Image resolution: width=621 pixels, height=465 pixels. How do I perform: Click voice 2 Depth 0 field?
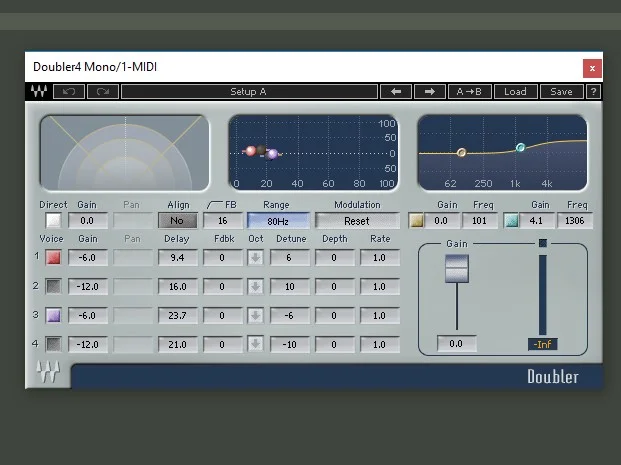(x=334, y=286)
